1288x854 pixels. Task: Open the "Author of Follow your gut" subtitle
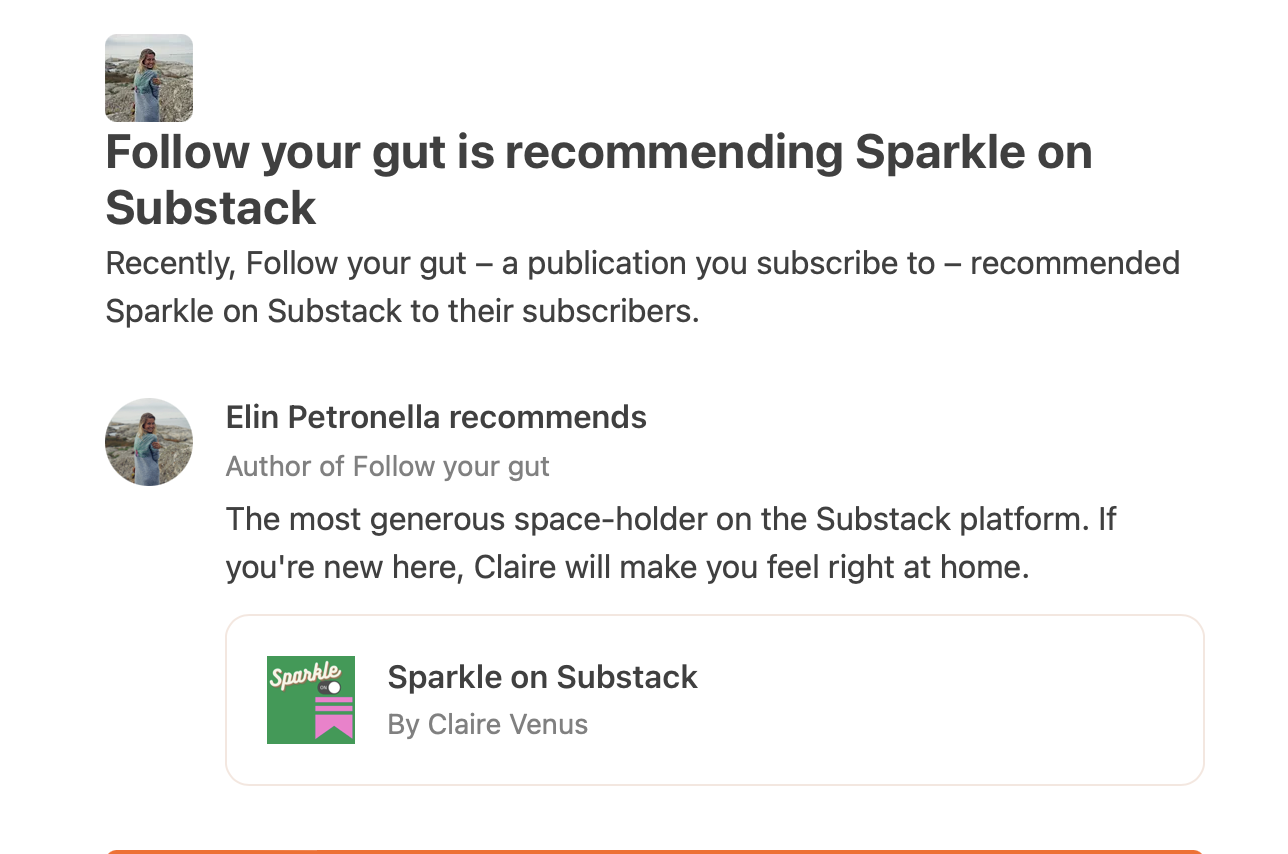(387, 466)
